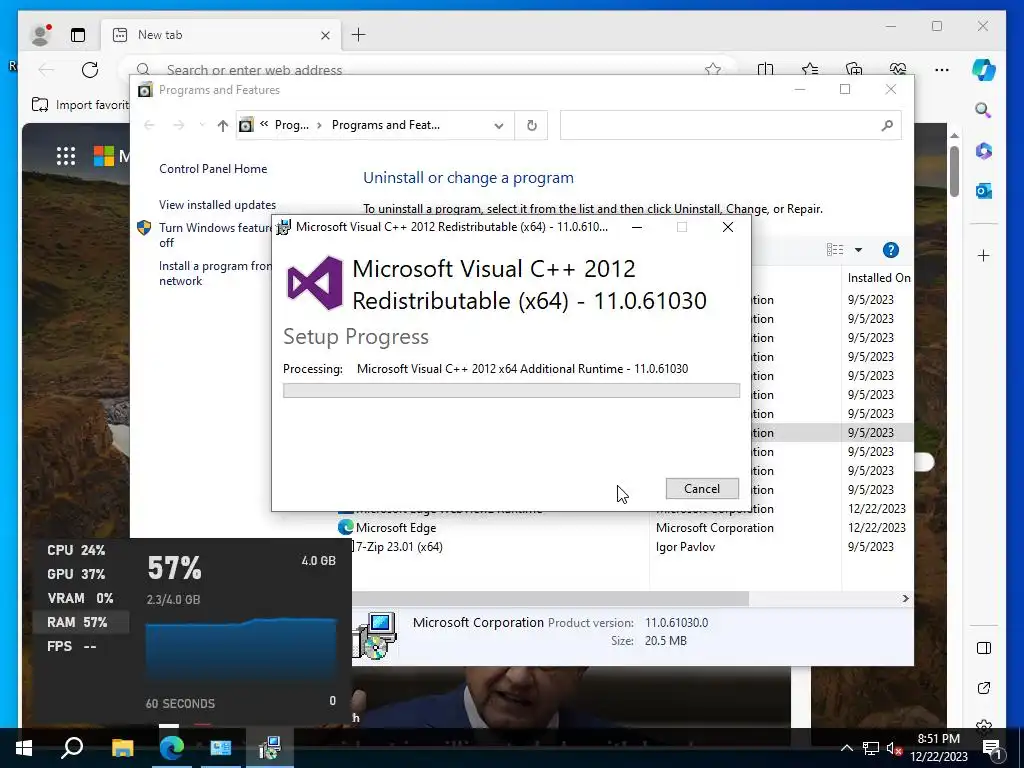
Task: Open the muted volume tray icon
Action: point(894,748)
